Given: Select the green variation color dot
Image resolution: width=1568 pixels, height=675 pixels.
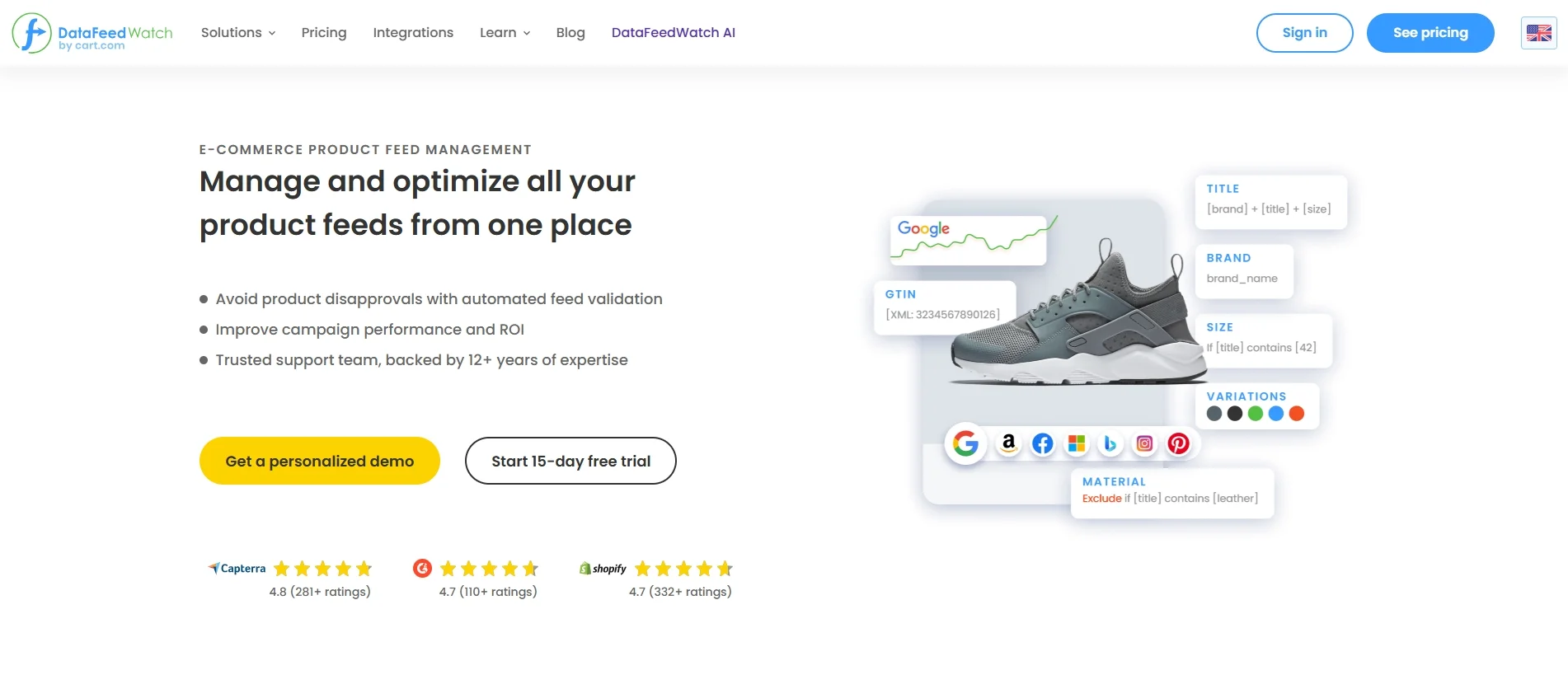Looking at the screenshot, I should click(x=1256, y=414).
